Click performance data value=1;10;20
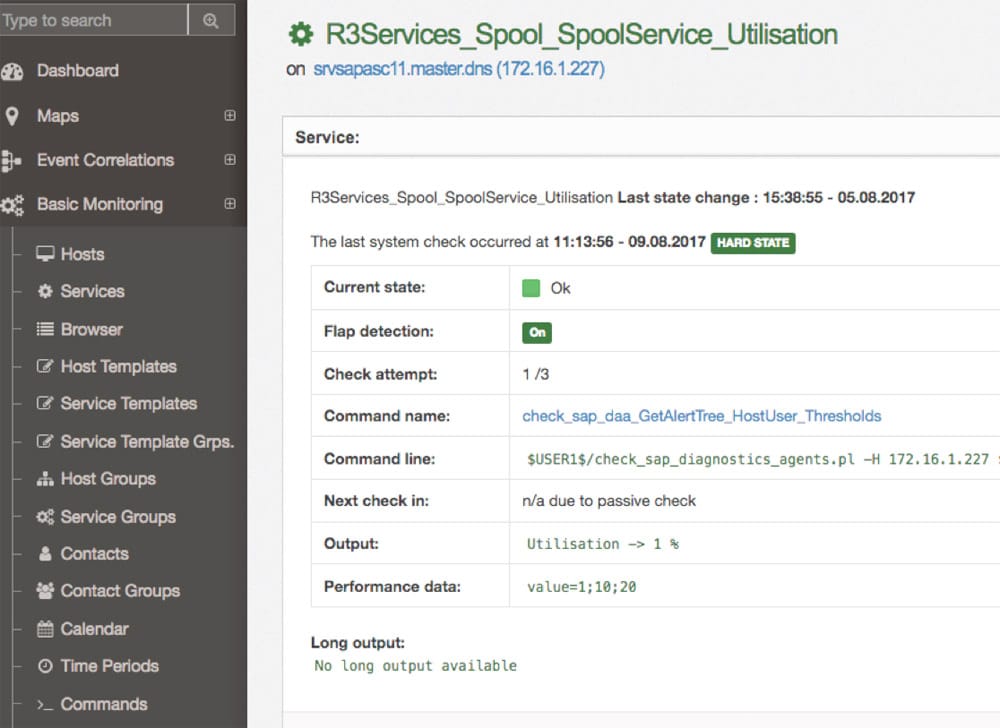 click(x=582, y=586)
